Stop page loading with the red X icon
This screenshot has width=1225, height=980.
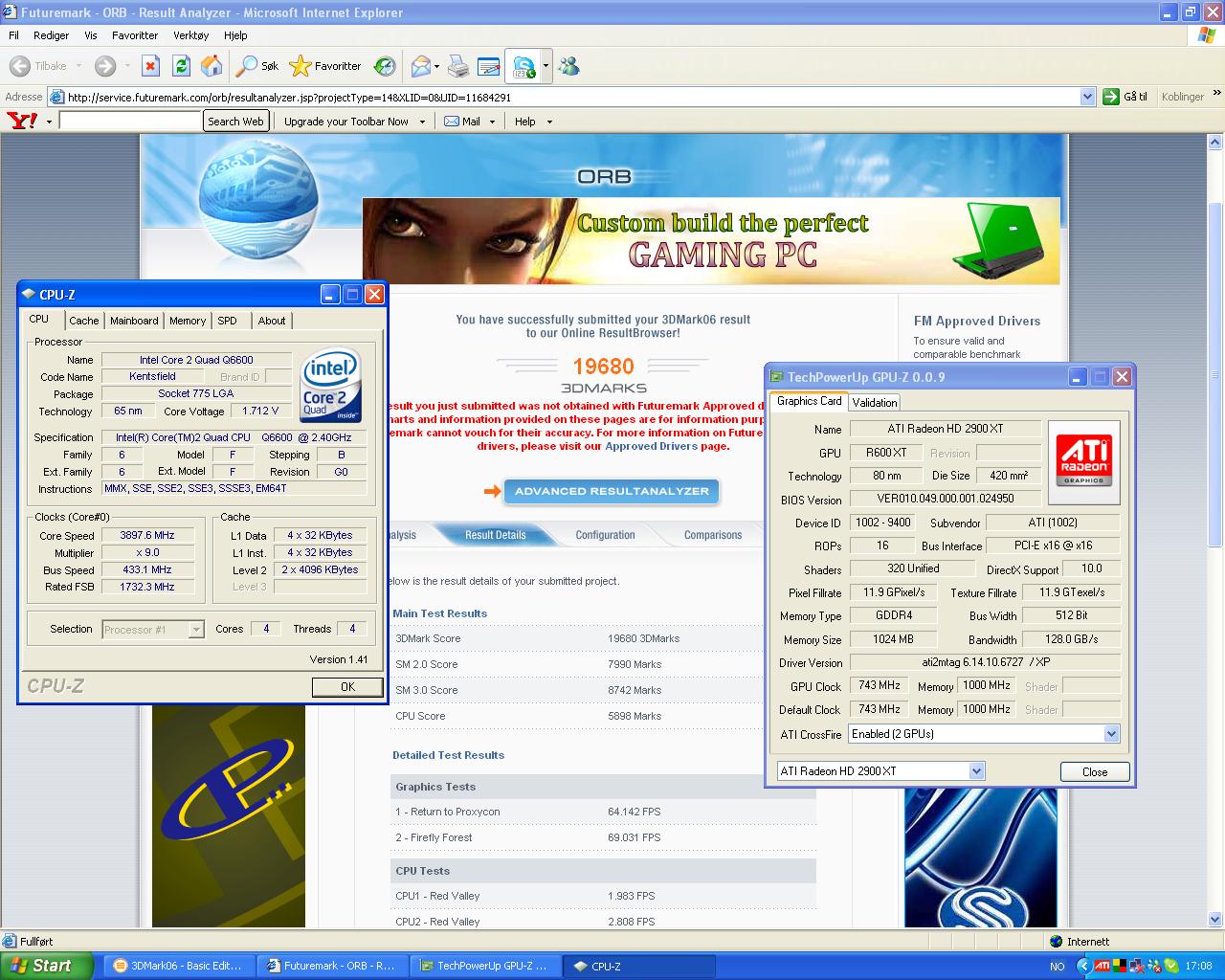tap(150, 66)
